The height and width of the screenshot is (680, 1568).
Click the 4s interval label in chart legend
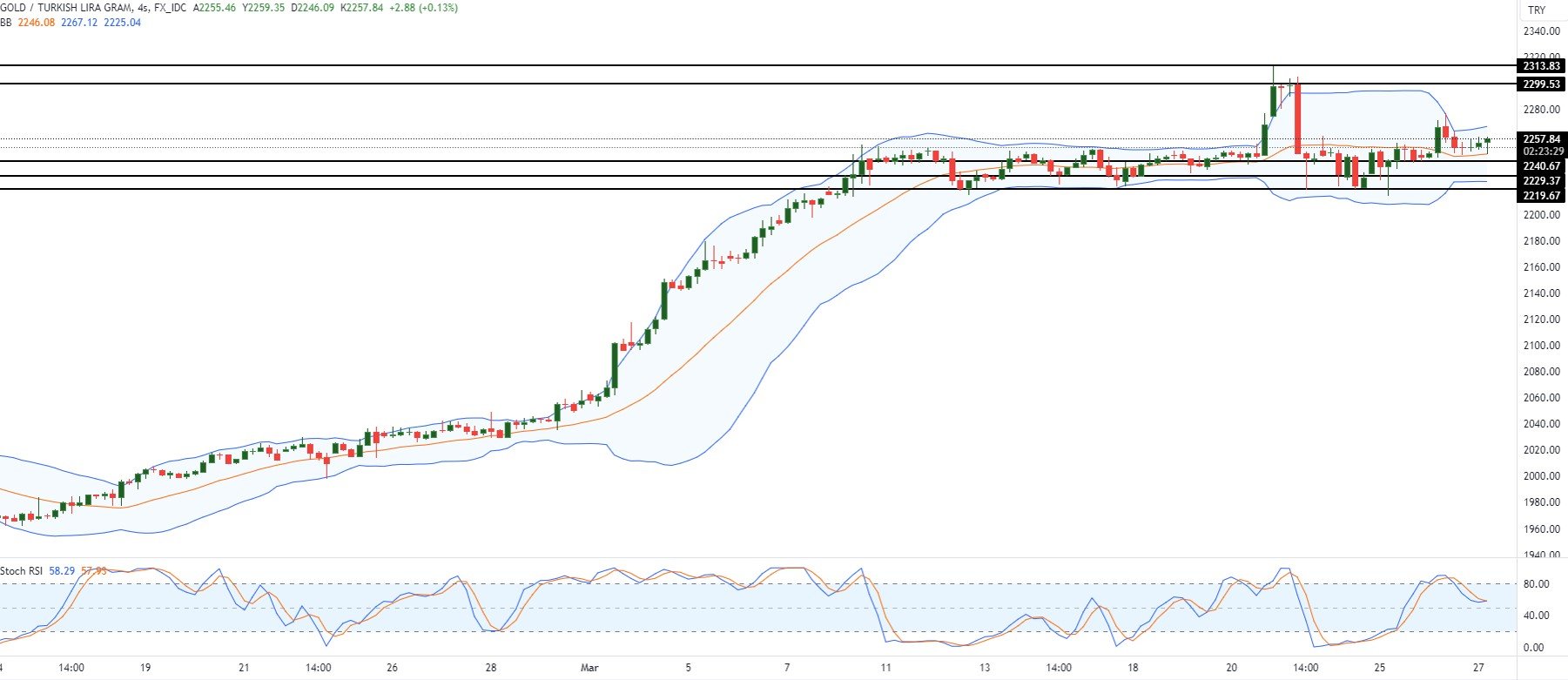(144, 8)
